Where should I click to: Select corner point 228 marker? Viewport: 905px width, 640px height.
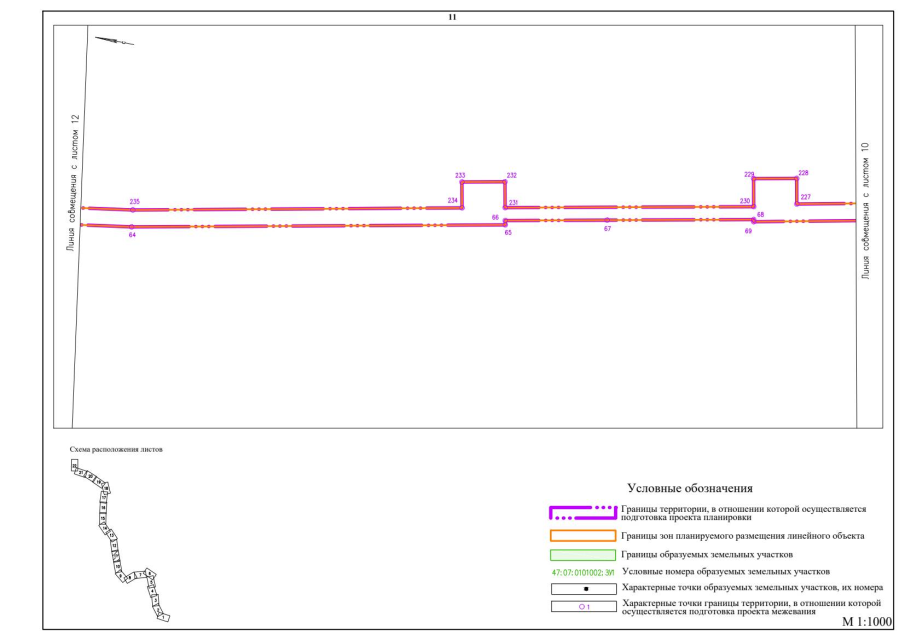click(x=796, y=179)
